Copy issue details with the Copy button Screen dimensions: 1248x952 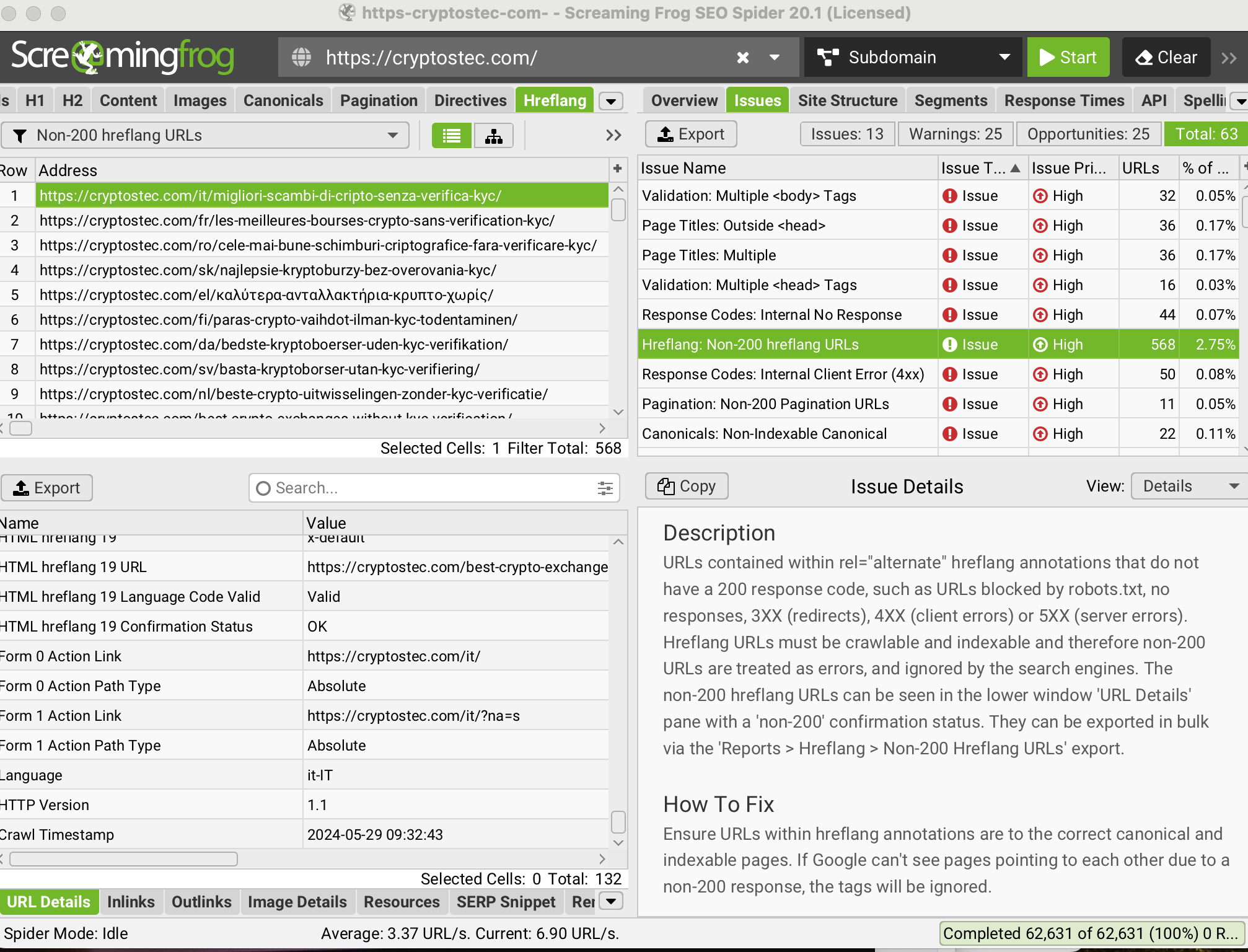click(687, 487)
